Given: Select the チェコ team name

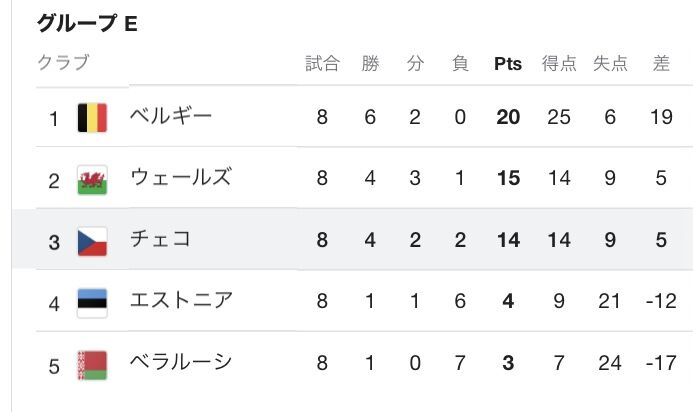Looking at the screenshot, I should [x=160, y=239].
